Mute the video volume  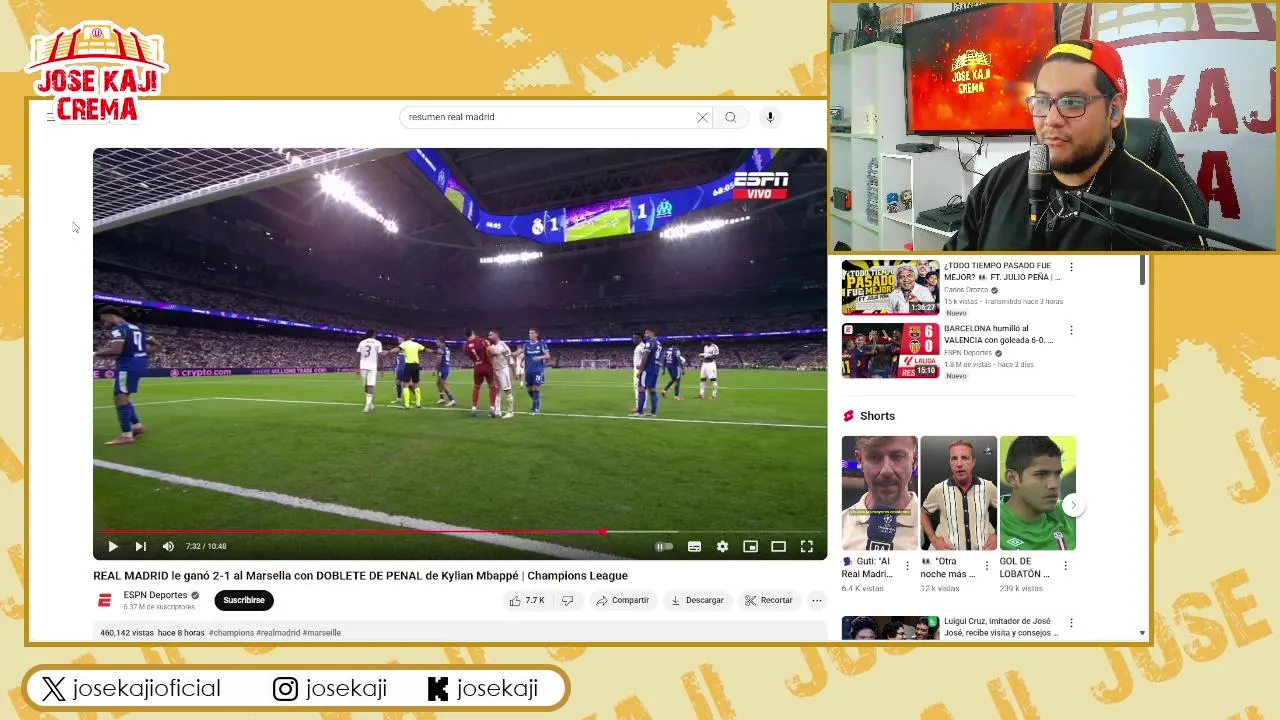pos(168,546)
